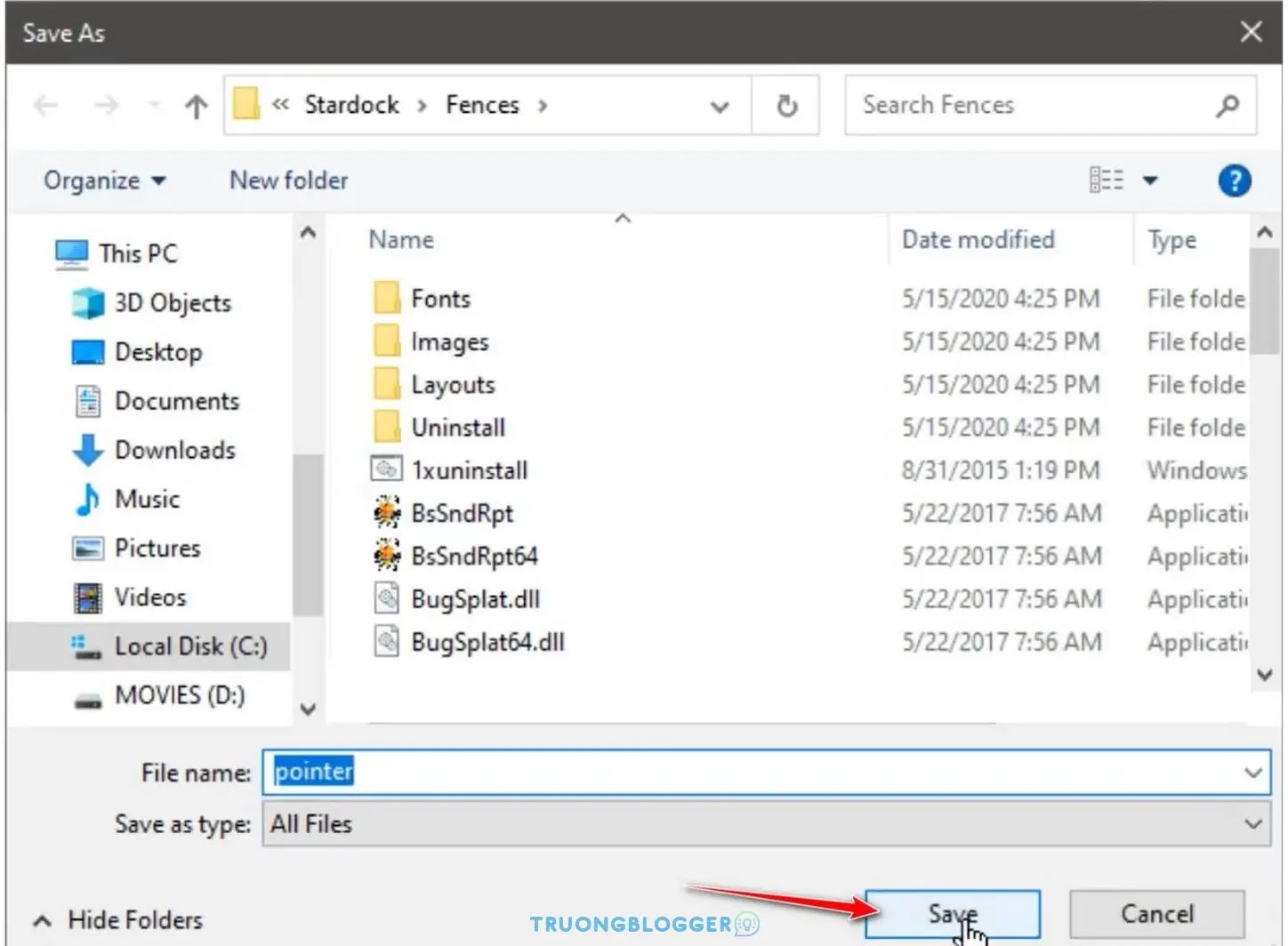Select This PC in navigation pane

[x=138, y=253]
